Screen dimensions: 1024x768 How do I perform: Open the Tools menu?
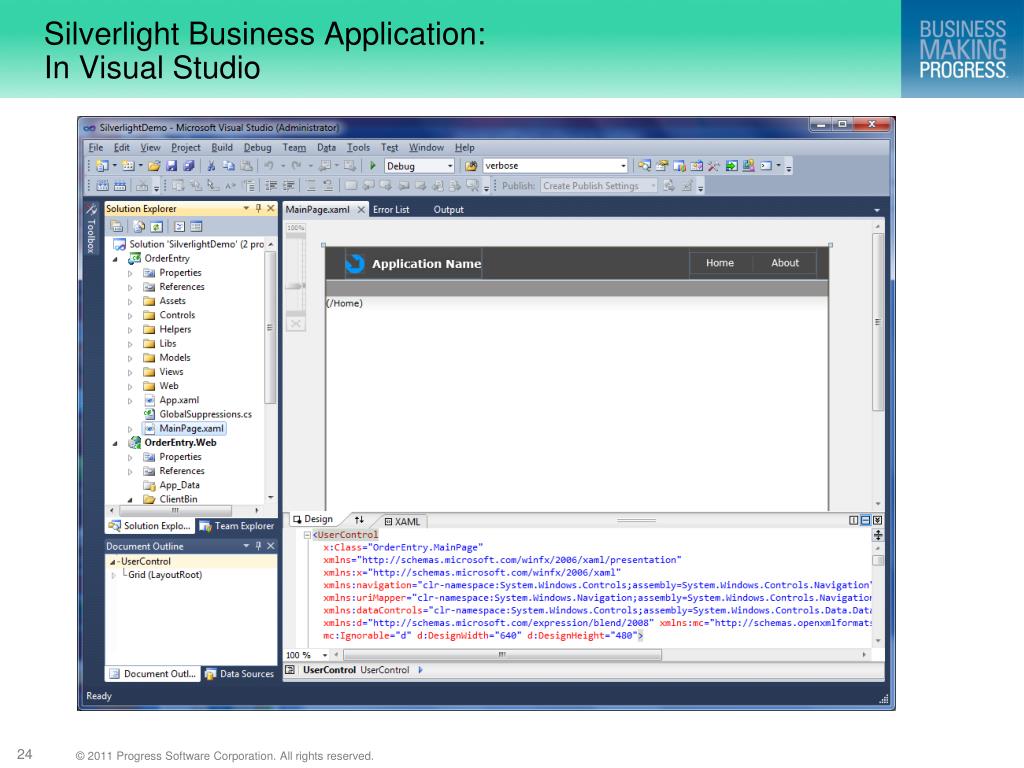359,148
